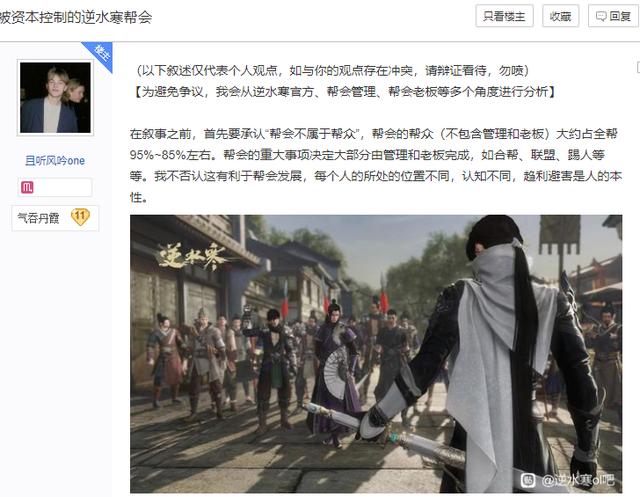Screen dimensions: 640x497
Task: Click the 只看楼主 button
Action: 504,16
